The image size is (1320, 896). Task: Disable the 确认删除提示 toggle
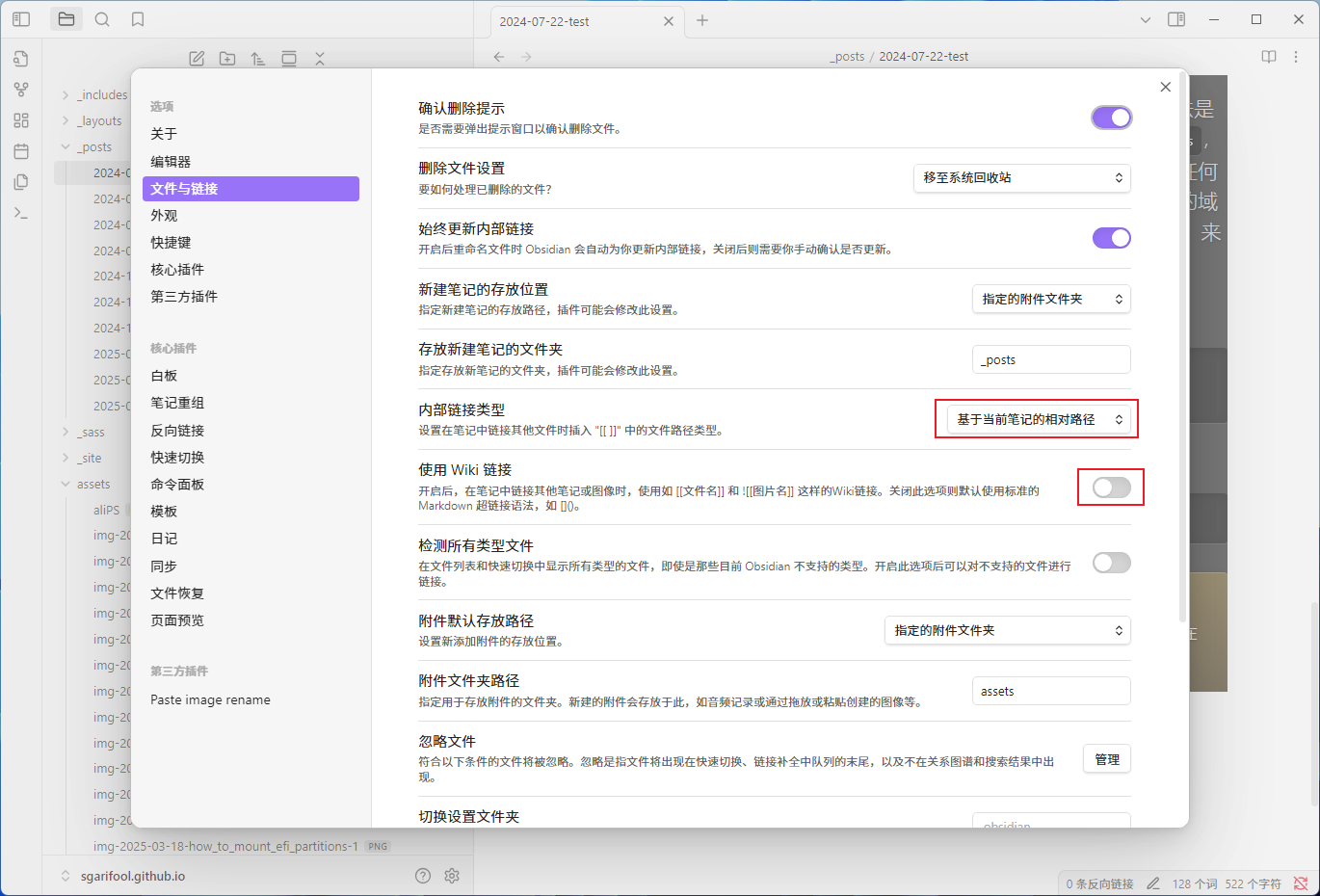click(x=1111, y=118)
